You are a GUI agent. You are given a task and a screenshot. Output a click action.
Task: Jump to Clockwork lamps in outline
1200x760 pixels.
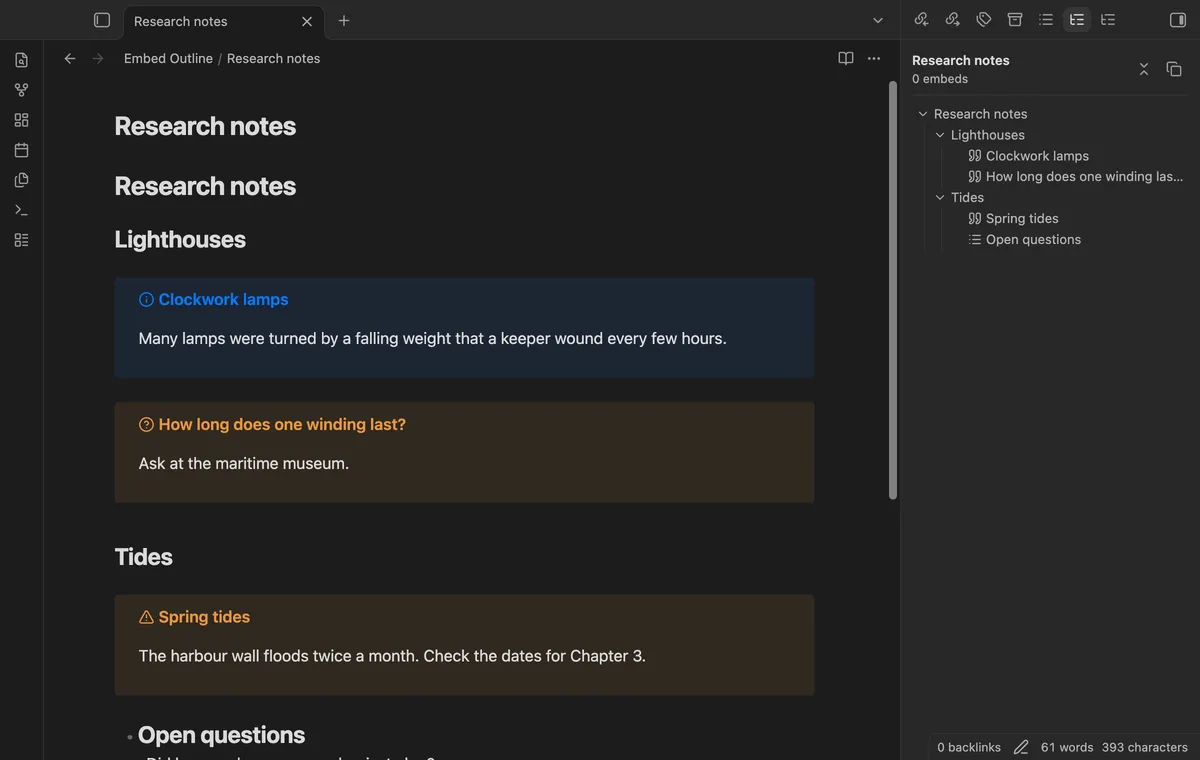pyautogui.click(x=1037, y=156)
